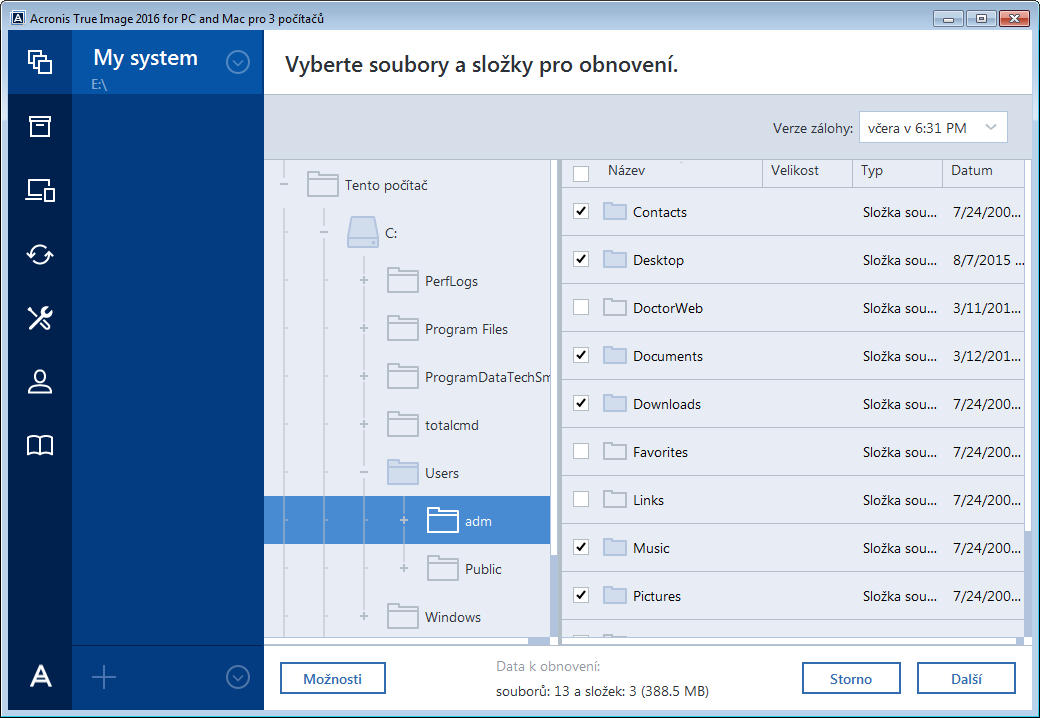Click the Contacts folder icon in list

click(x=615, y=211)
